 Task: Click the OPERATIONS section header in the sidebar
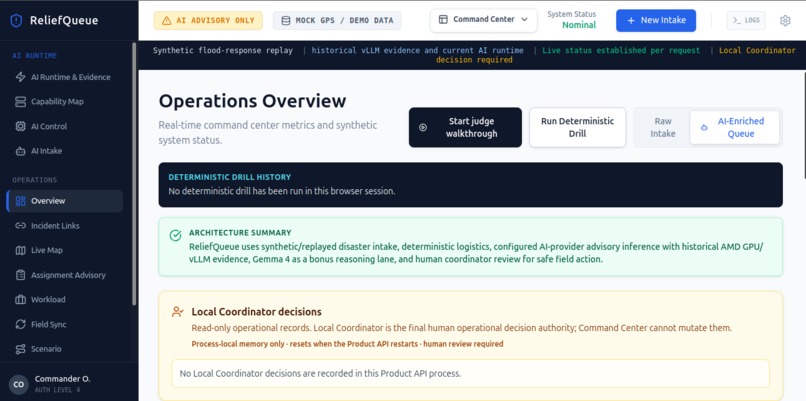click(x=34, y=180)
